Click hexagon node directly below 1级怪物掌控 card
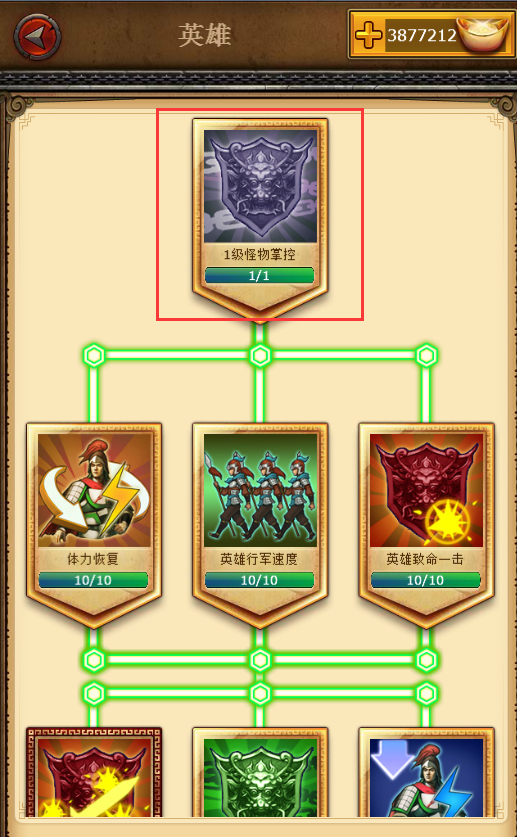The width and height of the screenshot is (517, 837). coord(260,356)
